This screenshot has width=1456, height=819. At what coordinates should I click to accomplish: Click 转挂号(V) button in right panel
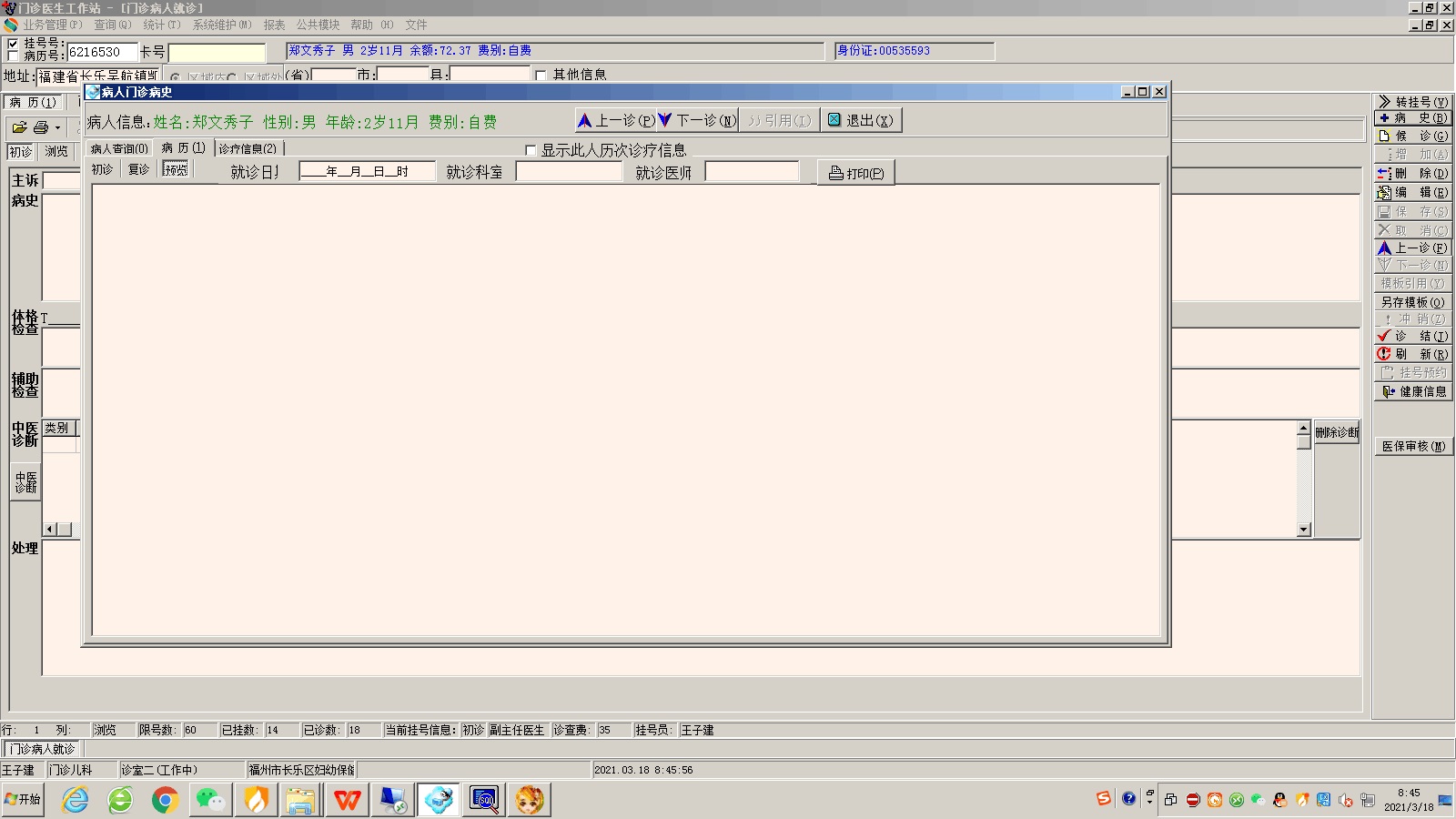pos(1412,102)
